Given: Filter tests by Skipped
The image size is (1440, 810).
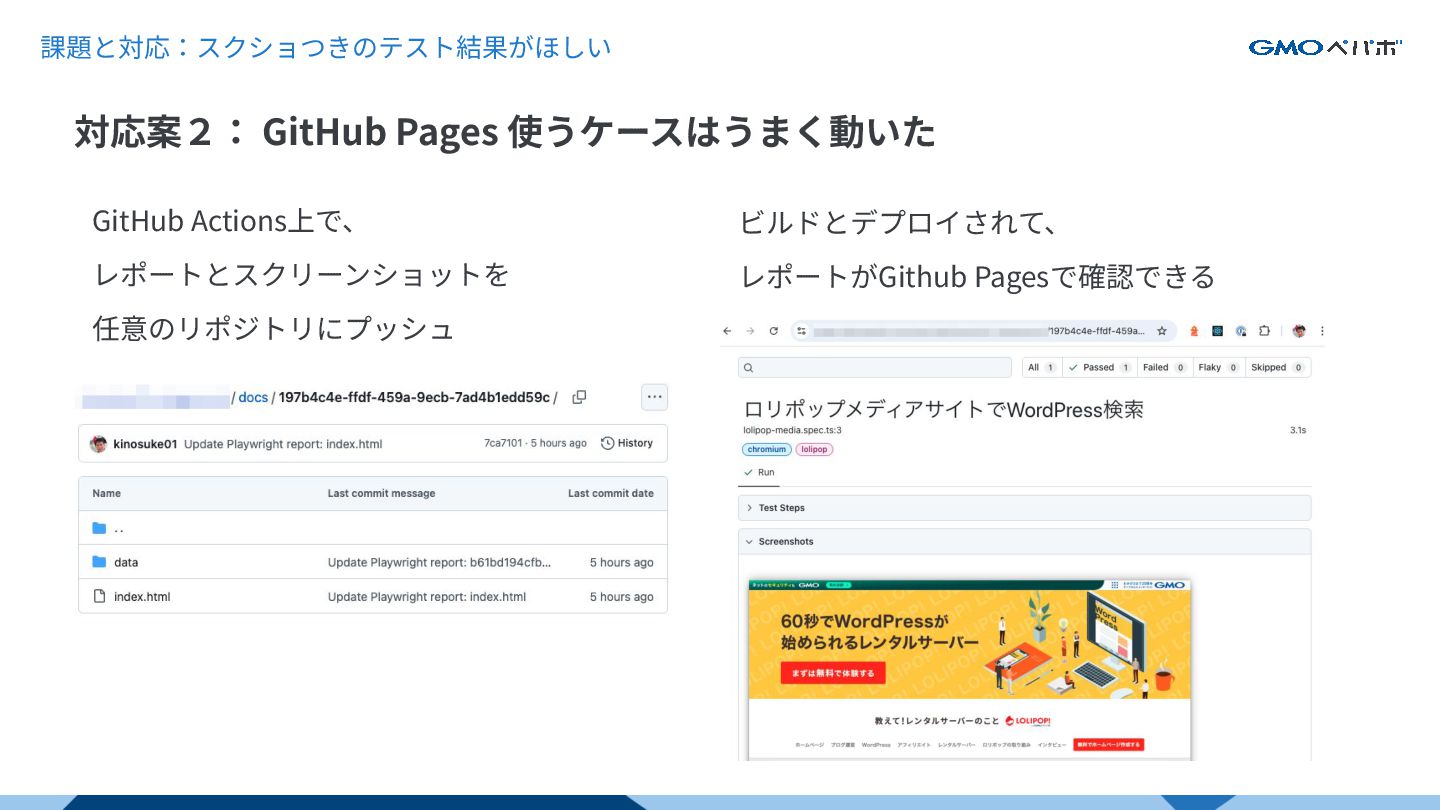Looking at the screenshot, I should click(1278, 368).
